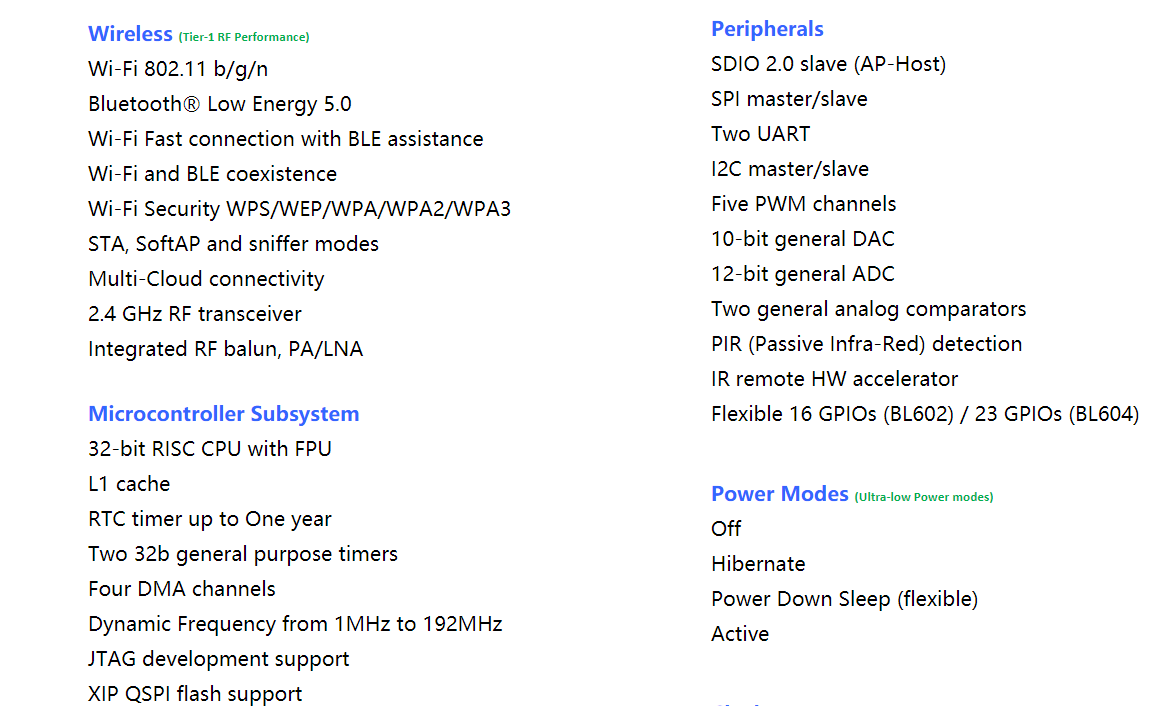The height and width of the screenshot is (706, 1175).
Task: Click 'Bluetooth® Low Energy 5.0' line
Action: pyautogui.click(x=220, y=103)
